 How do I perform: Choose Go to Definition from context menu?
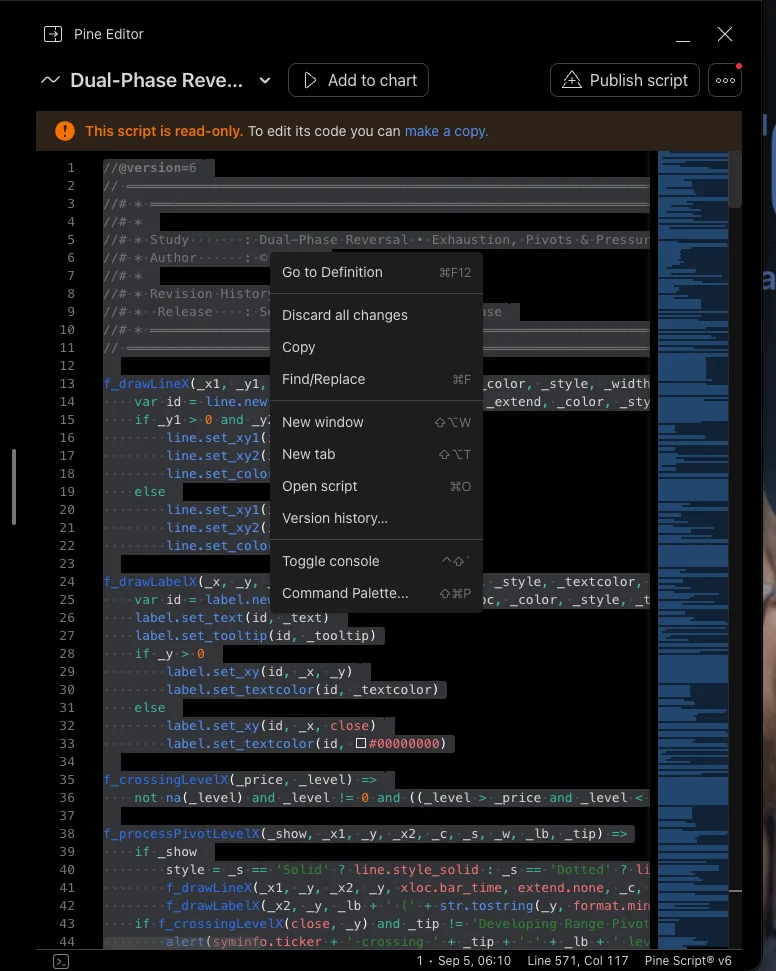click(x=376, y=272)
